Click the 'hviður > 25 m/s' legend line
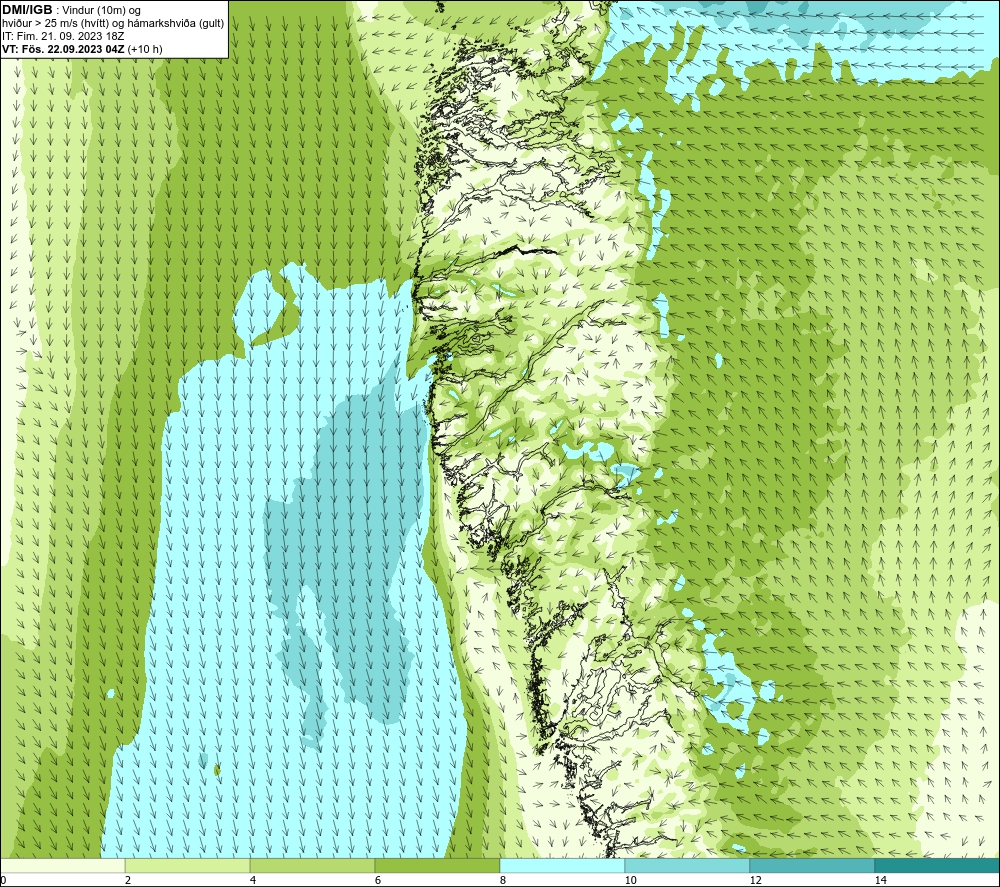 (x=113, y=24)
